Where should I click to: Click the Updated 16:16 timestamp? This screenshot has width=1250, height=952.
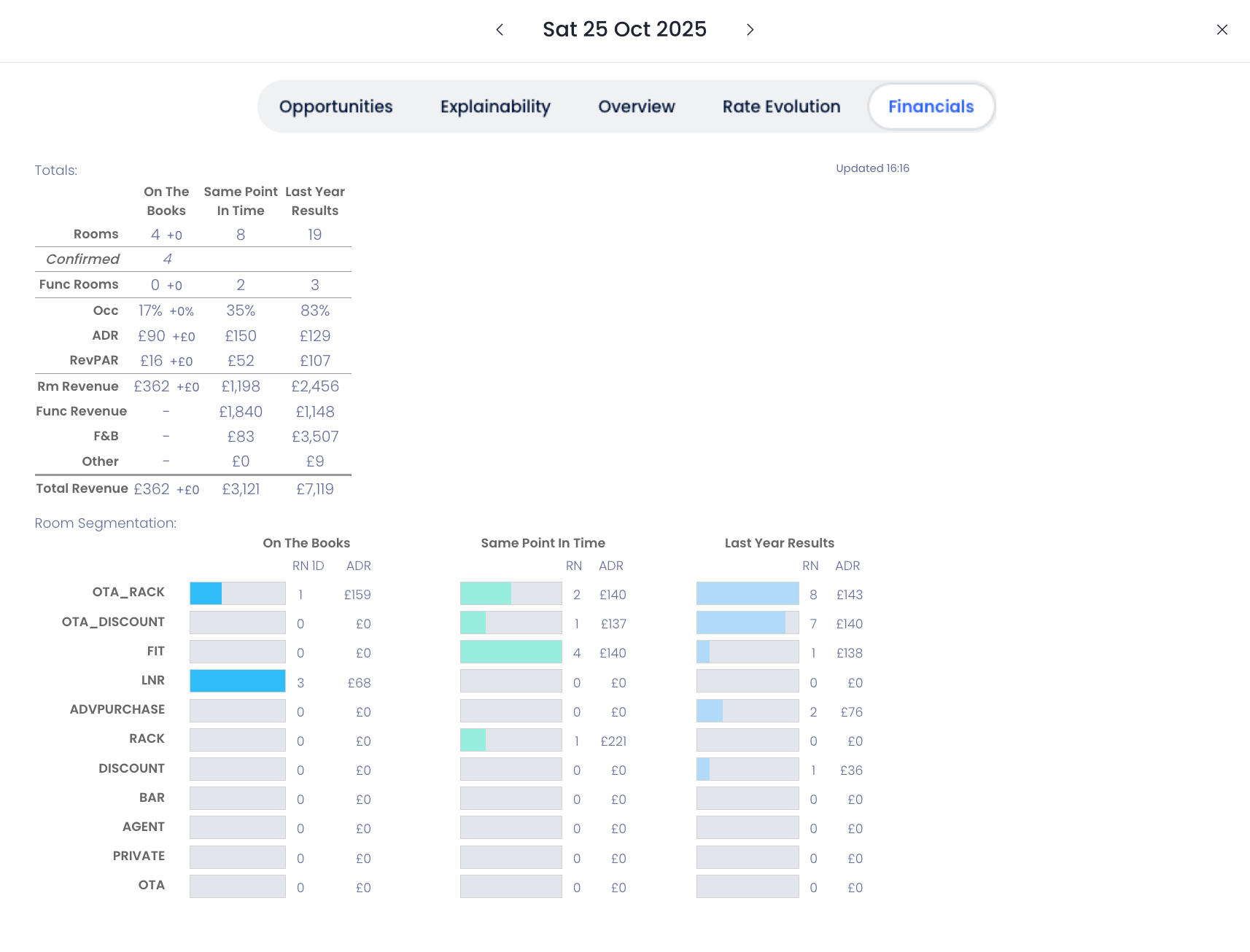(x=872, y=168)
